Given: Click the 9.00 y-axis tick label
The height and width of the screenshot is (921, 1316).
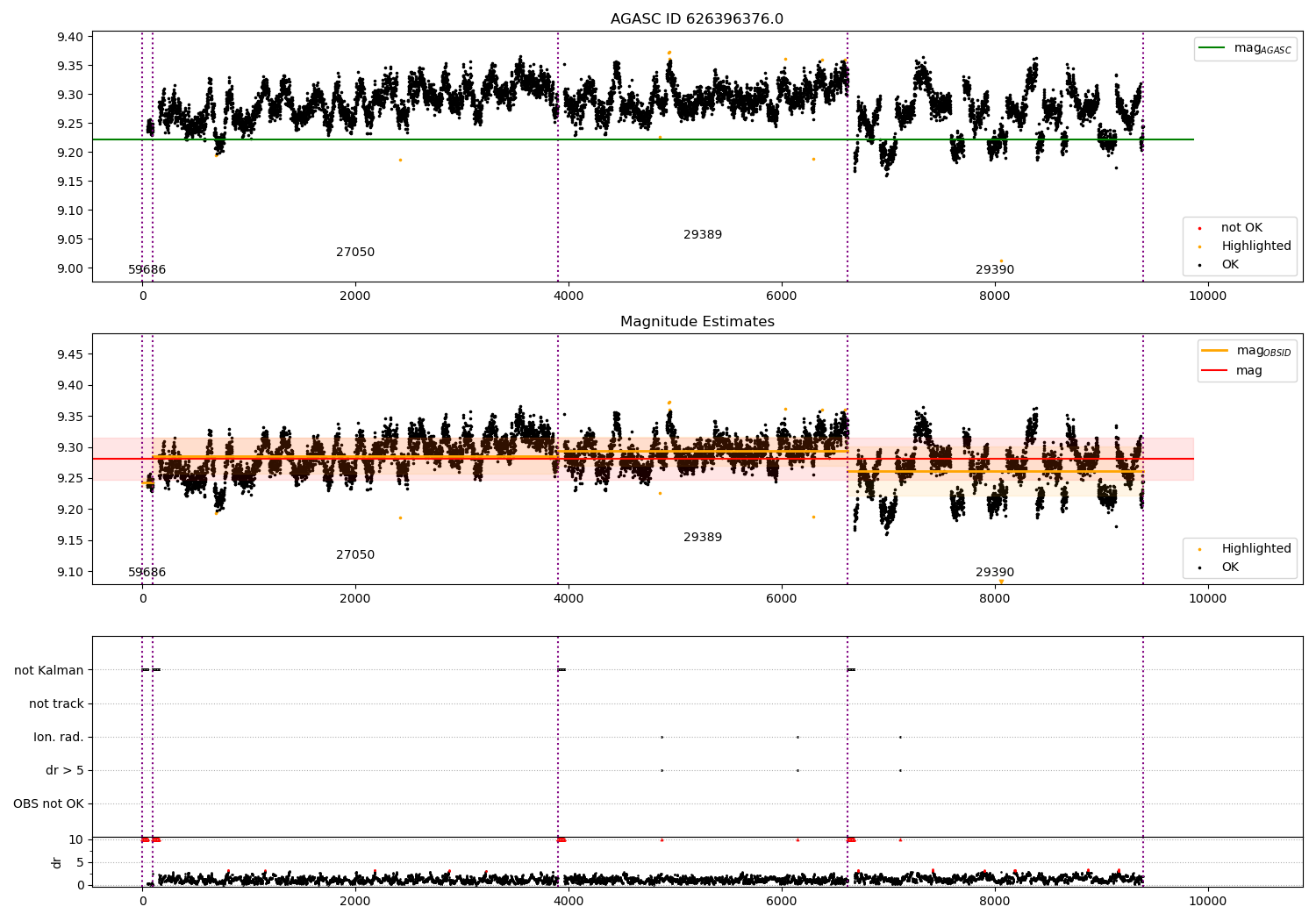Looking at the screenshot, I should tap(71, 268).
